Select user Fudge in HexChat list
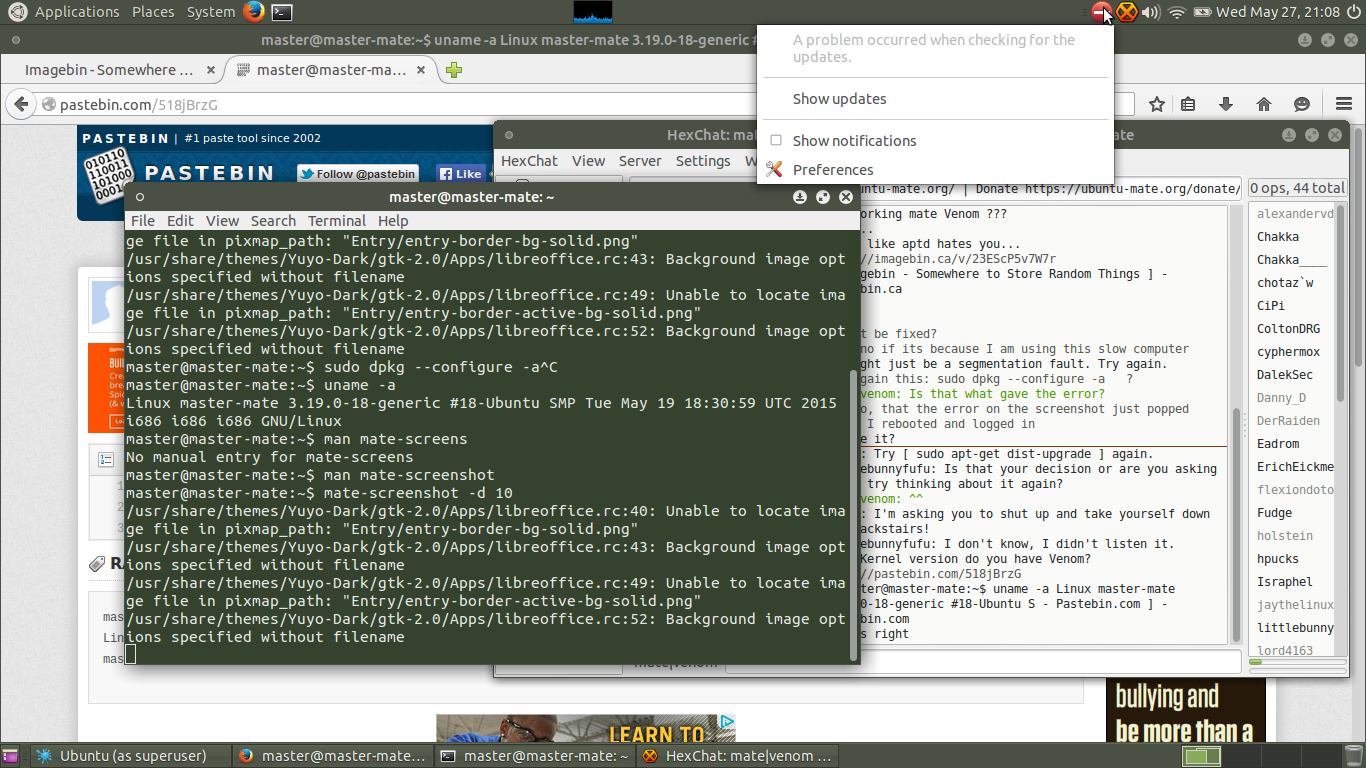The image size is (1366, 768). pos(1275,513)
